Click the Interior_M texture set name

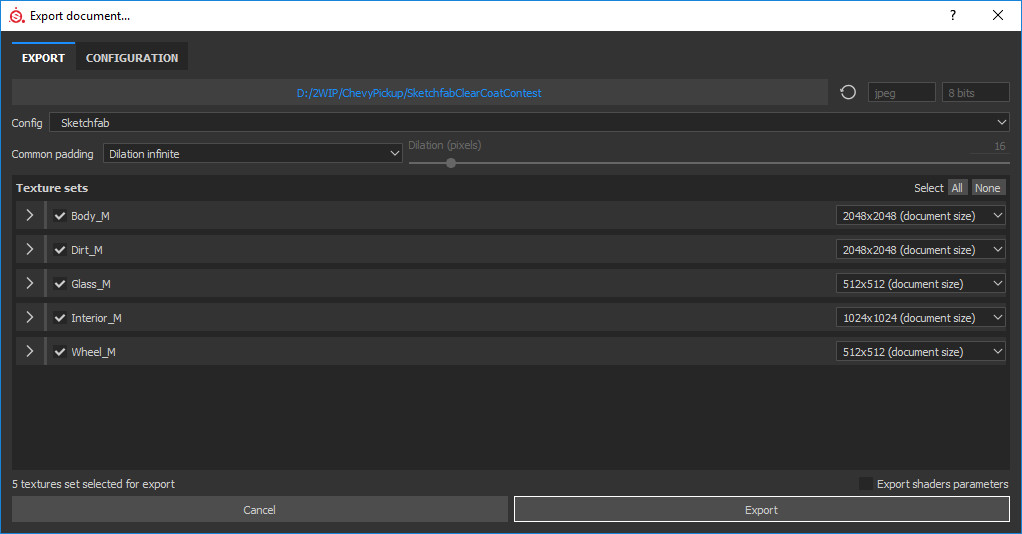[x=96, y=318]
